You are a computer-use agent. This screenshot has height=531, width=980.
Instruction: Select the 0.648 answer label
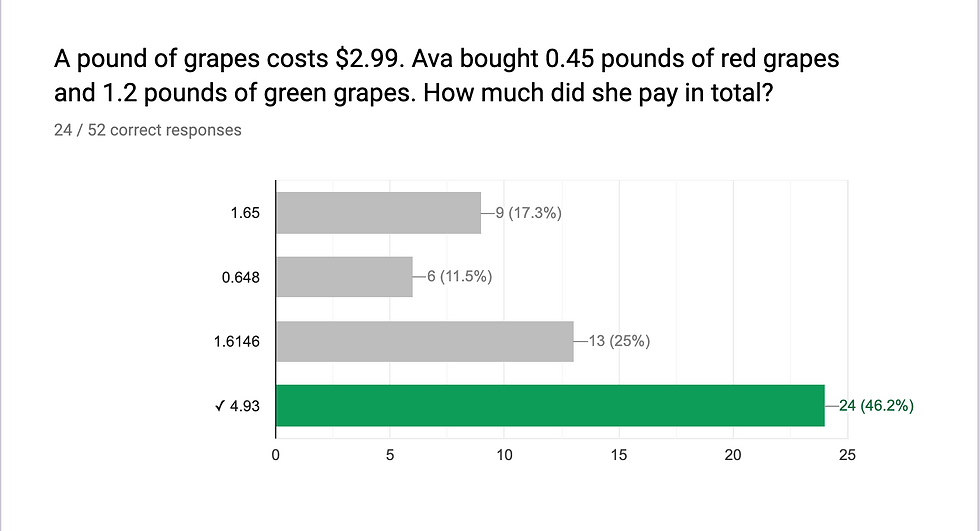coord(241,278)
